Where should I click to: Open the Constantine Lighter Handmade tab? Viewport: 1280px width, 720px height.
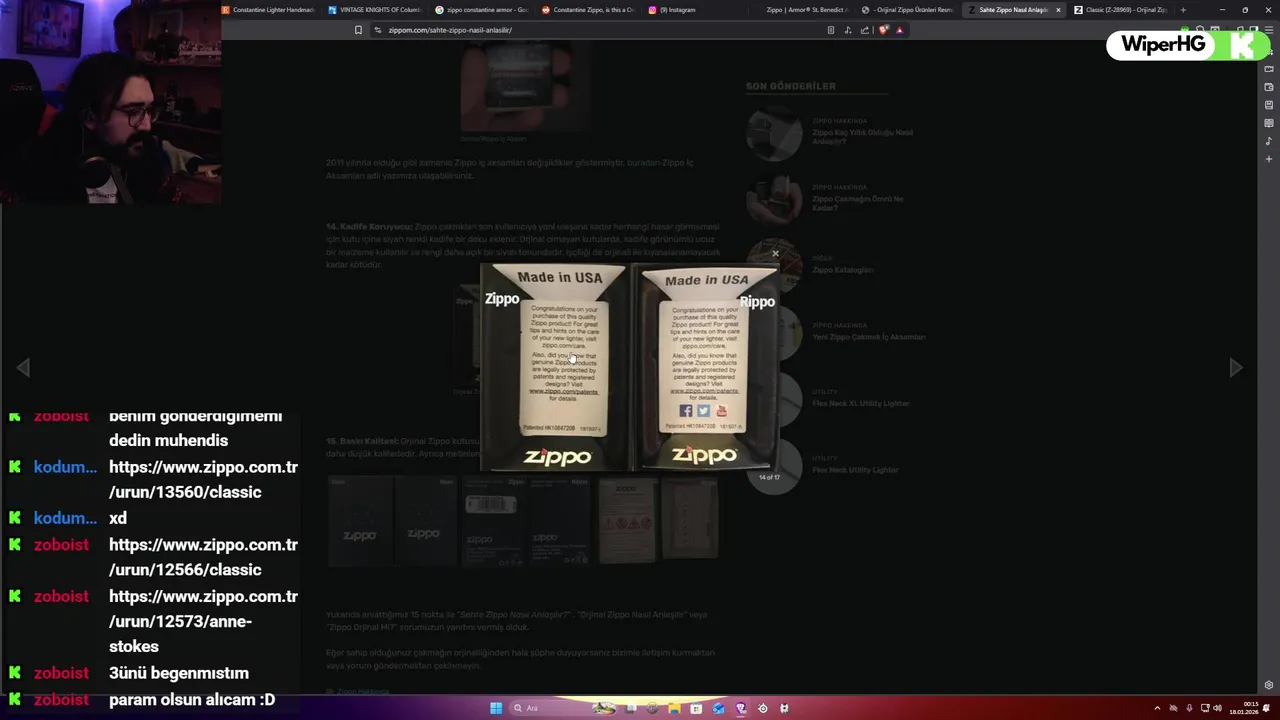point(268,10)
